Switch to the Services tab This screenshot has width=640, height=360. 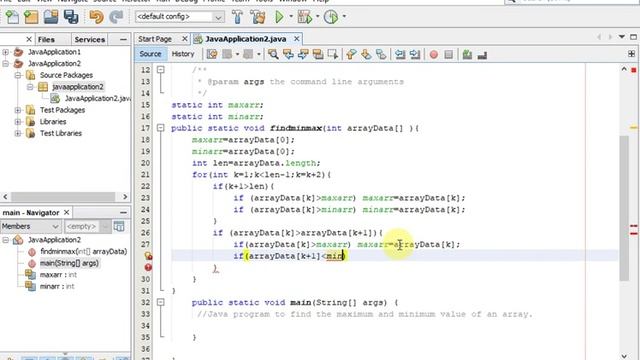[x=90, y=39]
